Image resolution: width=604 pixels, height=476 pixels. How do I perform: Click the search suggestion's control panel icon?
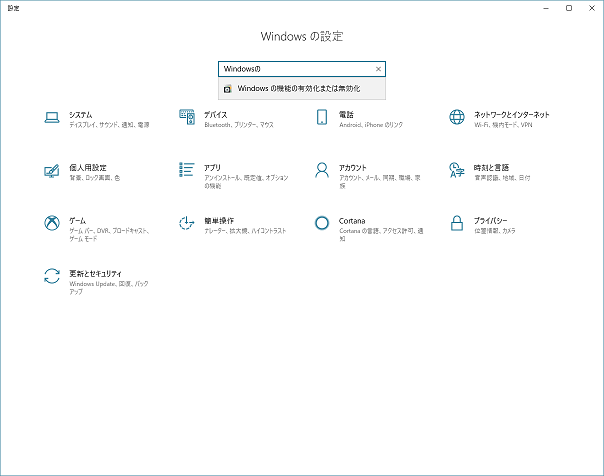click(x=228, y=89)
